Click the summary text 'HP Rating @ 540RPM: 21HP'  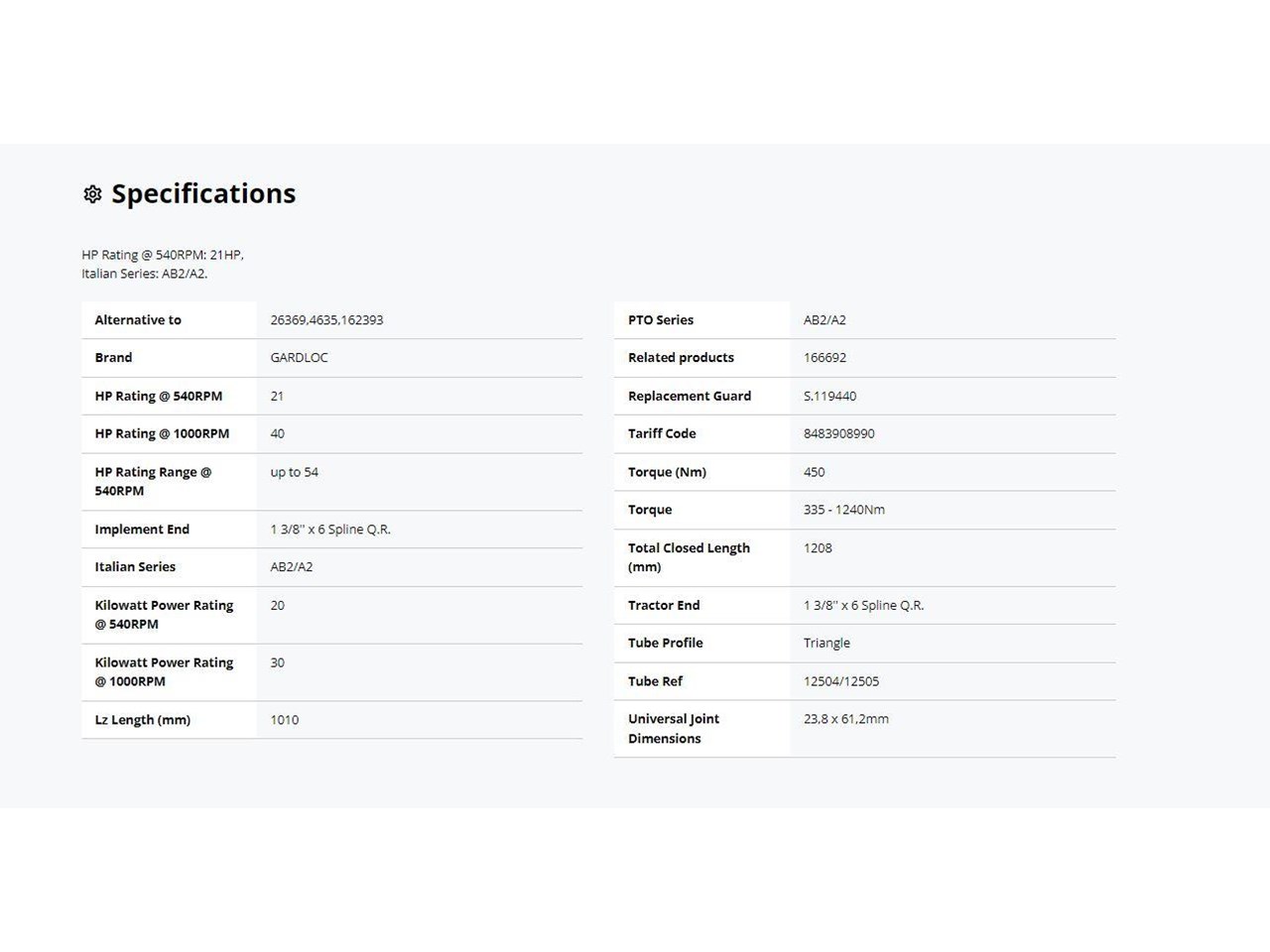(162, 255)
